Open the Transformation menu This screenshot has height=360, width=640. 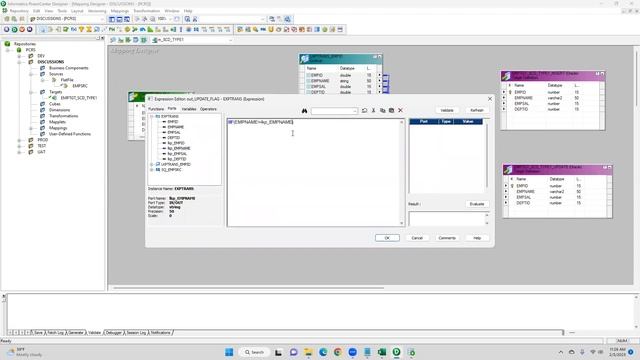pyautogui.click(x=147, y=11)
